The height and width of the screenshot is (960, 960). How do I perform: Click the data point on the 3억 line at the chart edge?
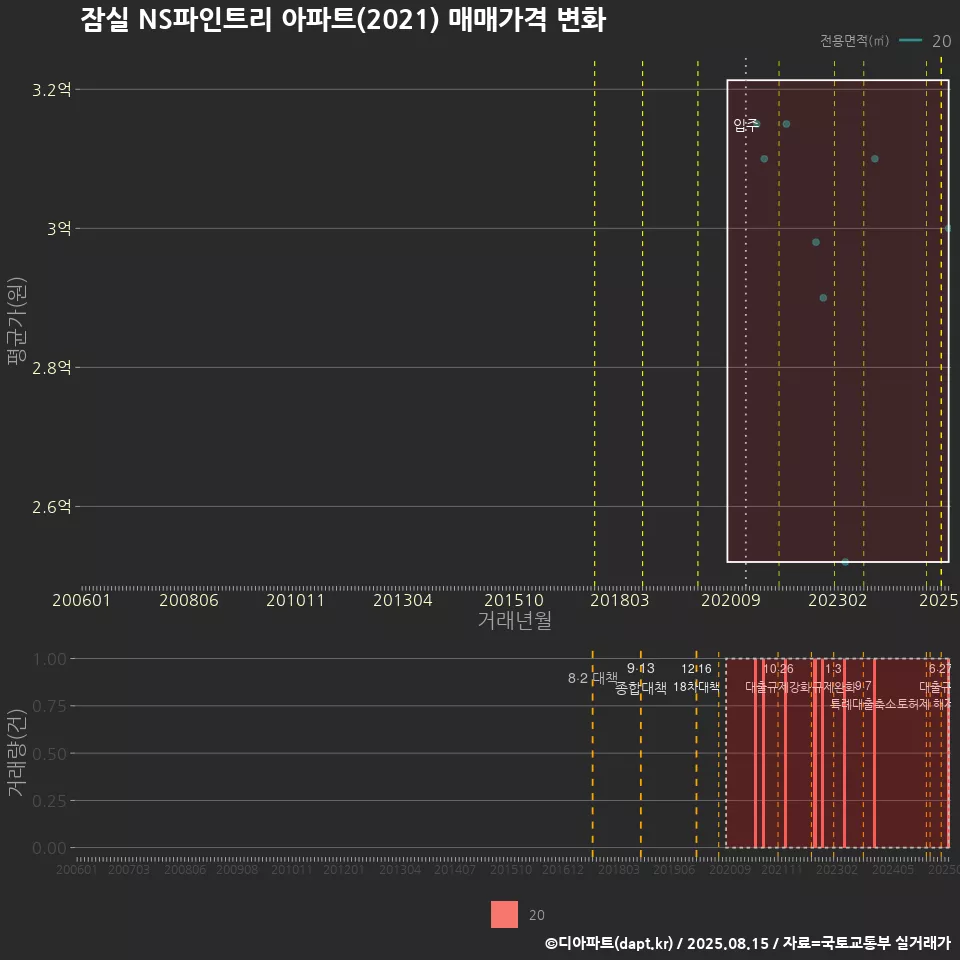(x=948, y=228)
